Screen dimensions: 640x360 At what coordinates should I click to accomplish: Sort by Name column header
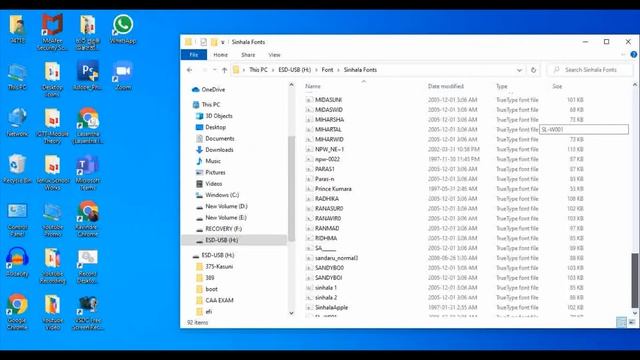[x=313, y=86]
